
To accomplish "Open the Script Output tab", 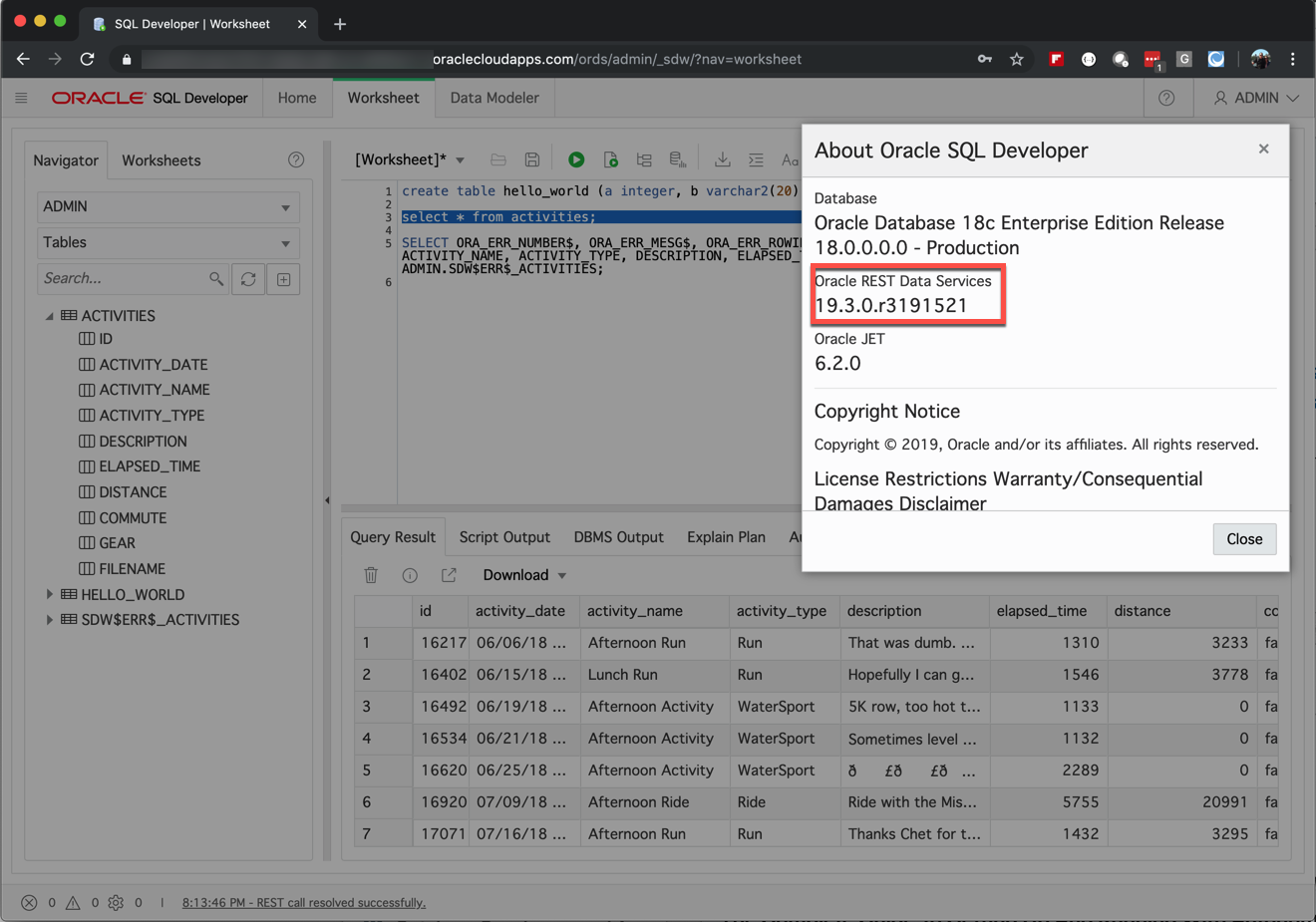I will [x=504, y=537].
